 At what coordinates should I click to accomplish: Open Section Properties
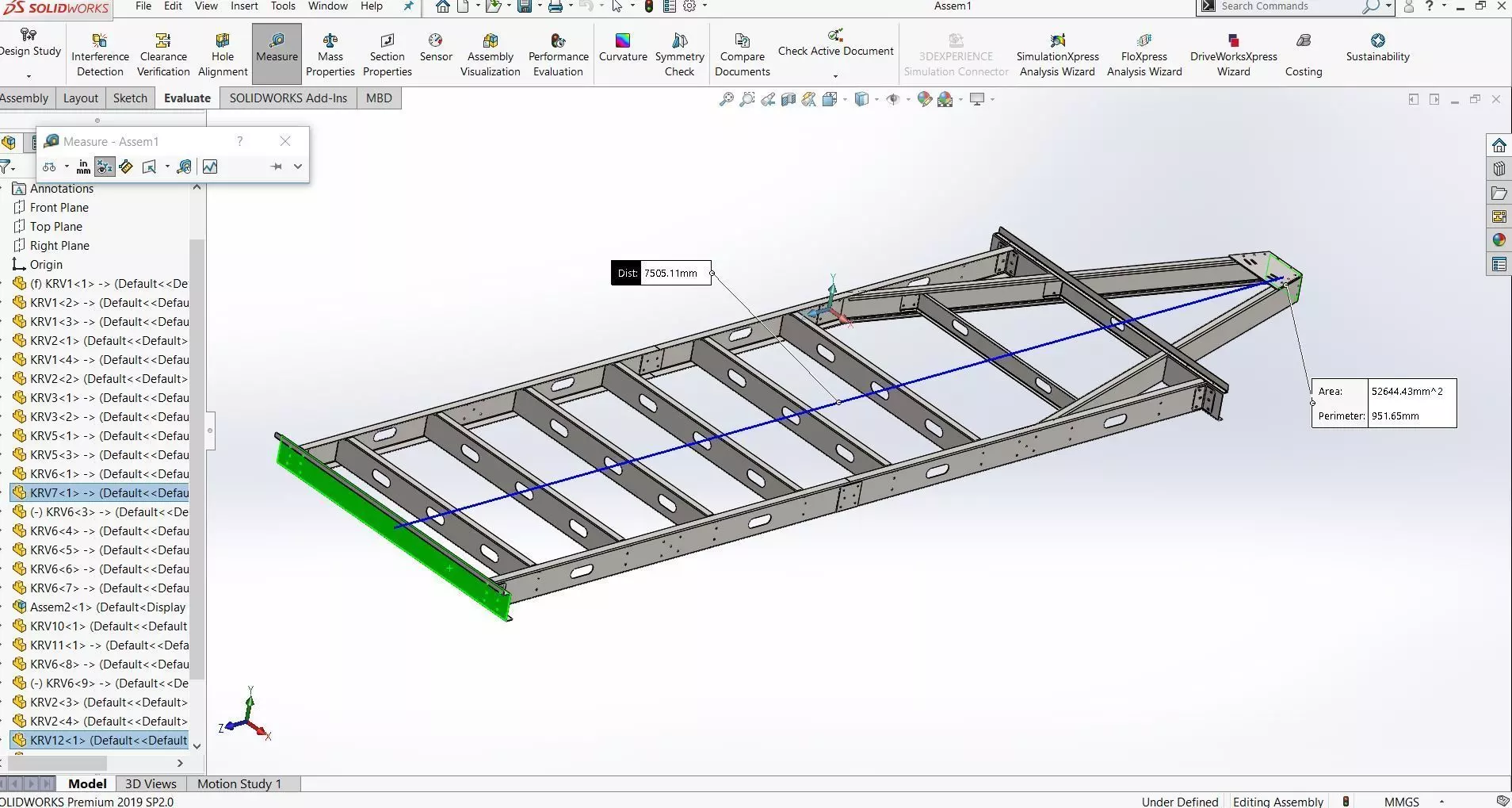point(388,55)
